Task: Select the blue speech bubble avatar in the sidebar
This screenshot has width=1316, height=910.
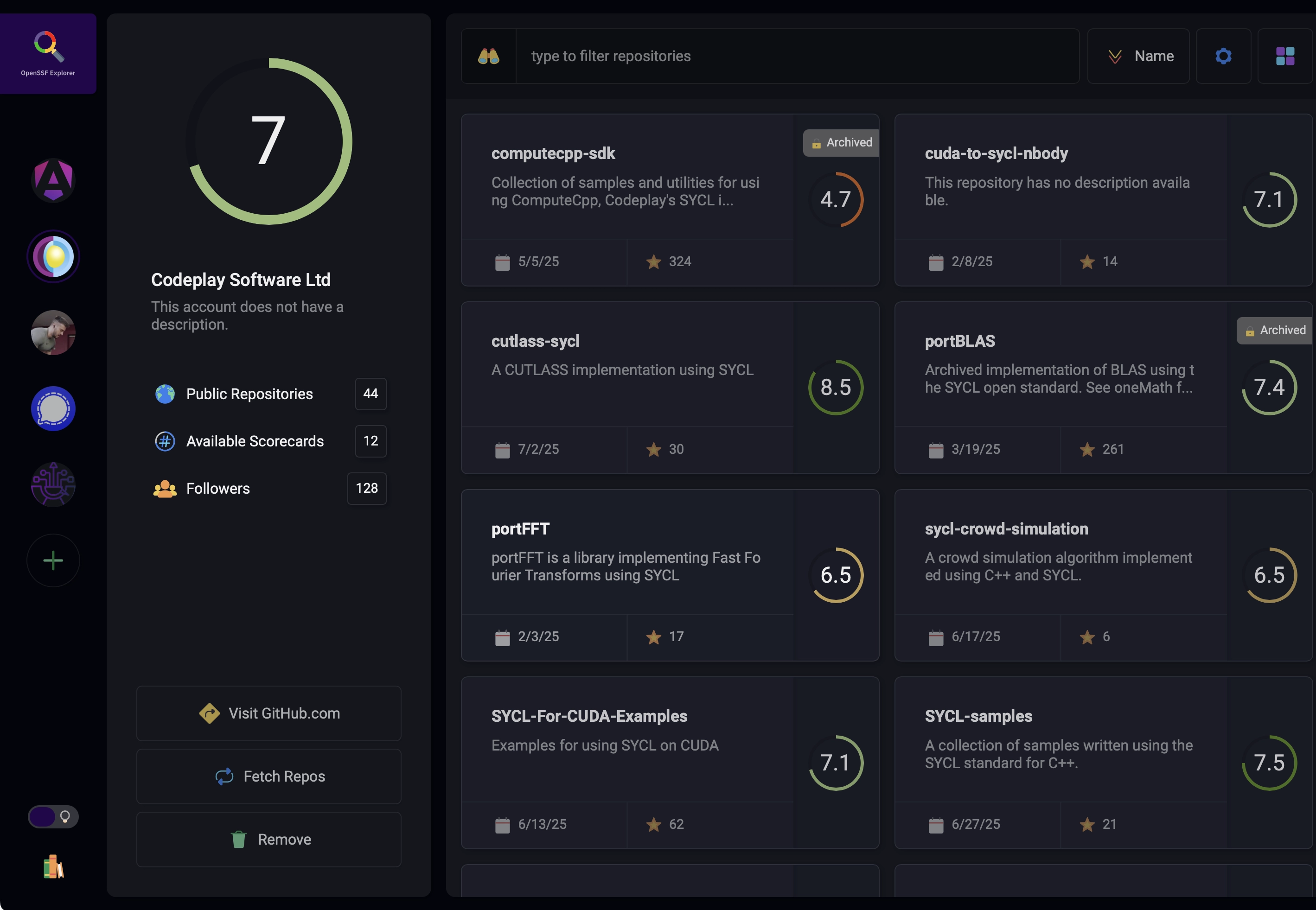Action: pyautogui.click(x=53, y=409)
